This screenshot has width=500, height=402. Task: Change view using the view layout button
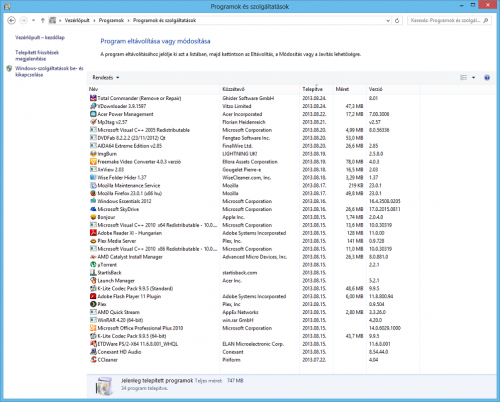463,77
